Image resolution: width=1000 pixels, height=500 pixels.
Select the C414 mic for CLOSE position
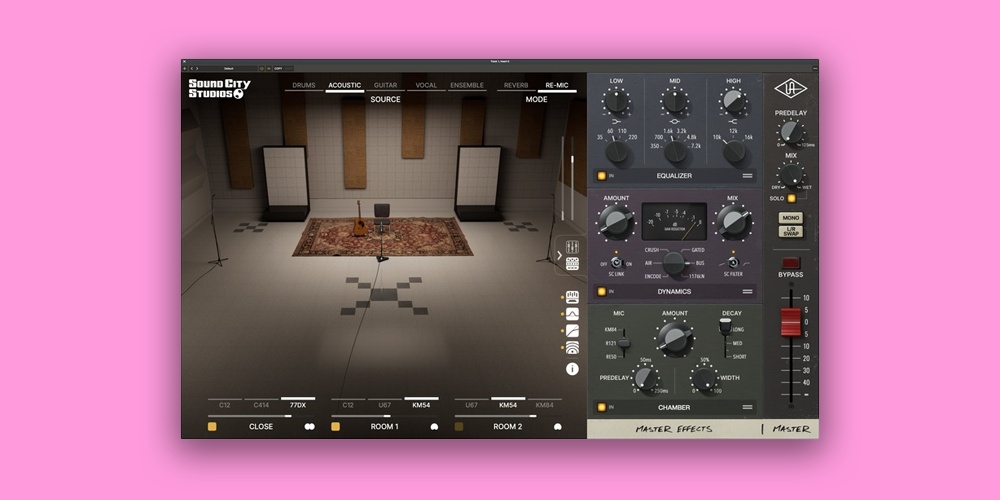pos(261,405)
